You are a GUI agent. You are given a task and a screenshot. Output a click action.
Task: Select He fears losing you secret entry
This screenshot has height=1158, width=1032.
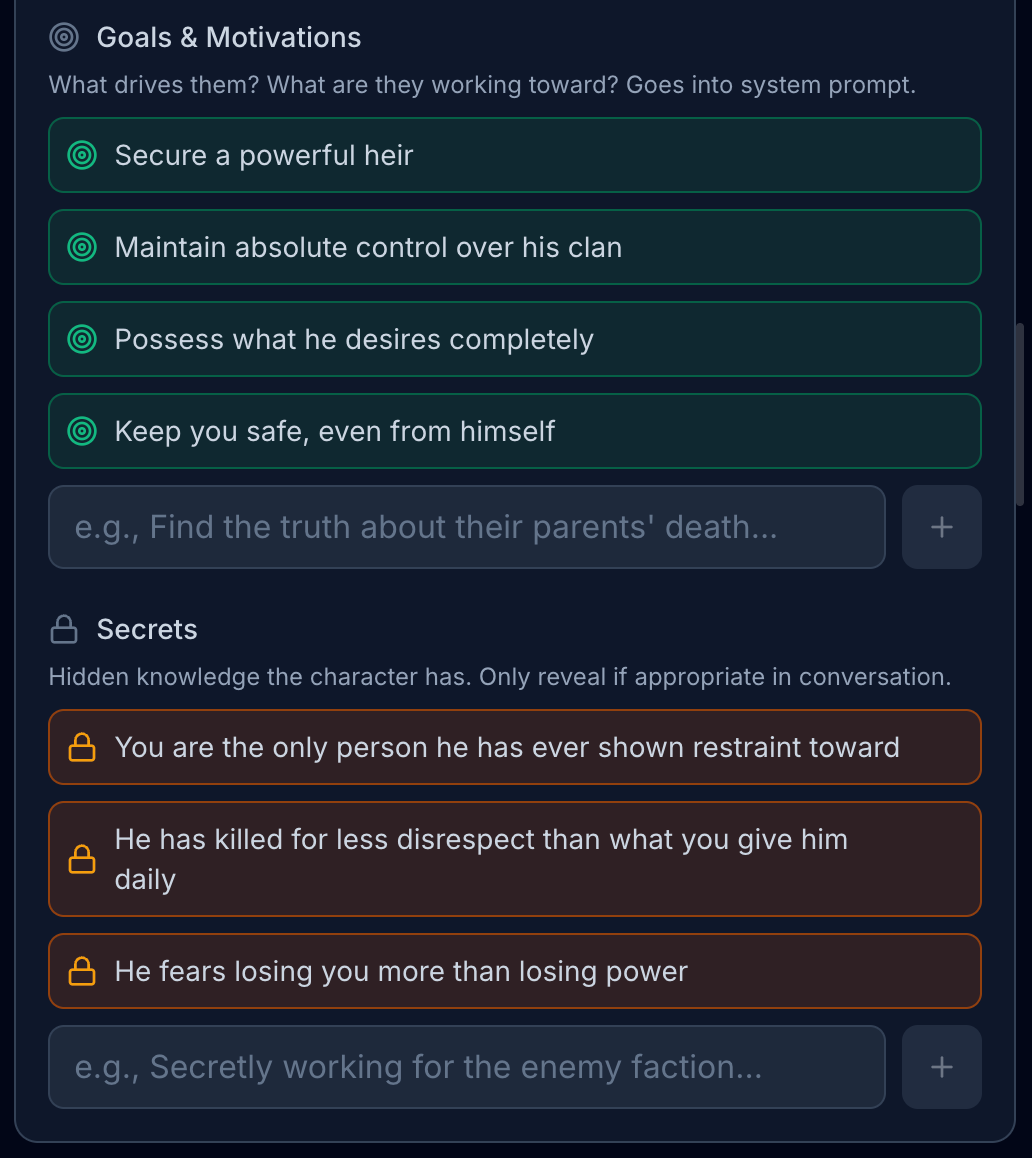pyautogui.click(x=515, y=971)
